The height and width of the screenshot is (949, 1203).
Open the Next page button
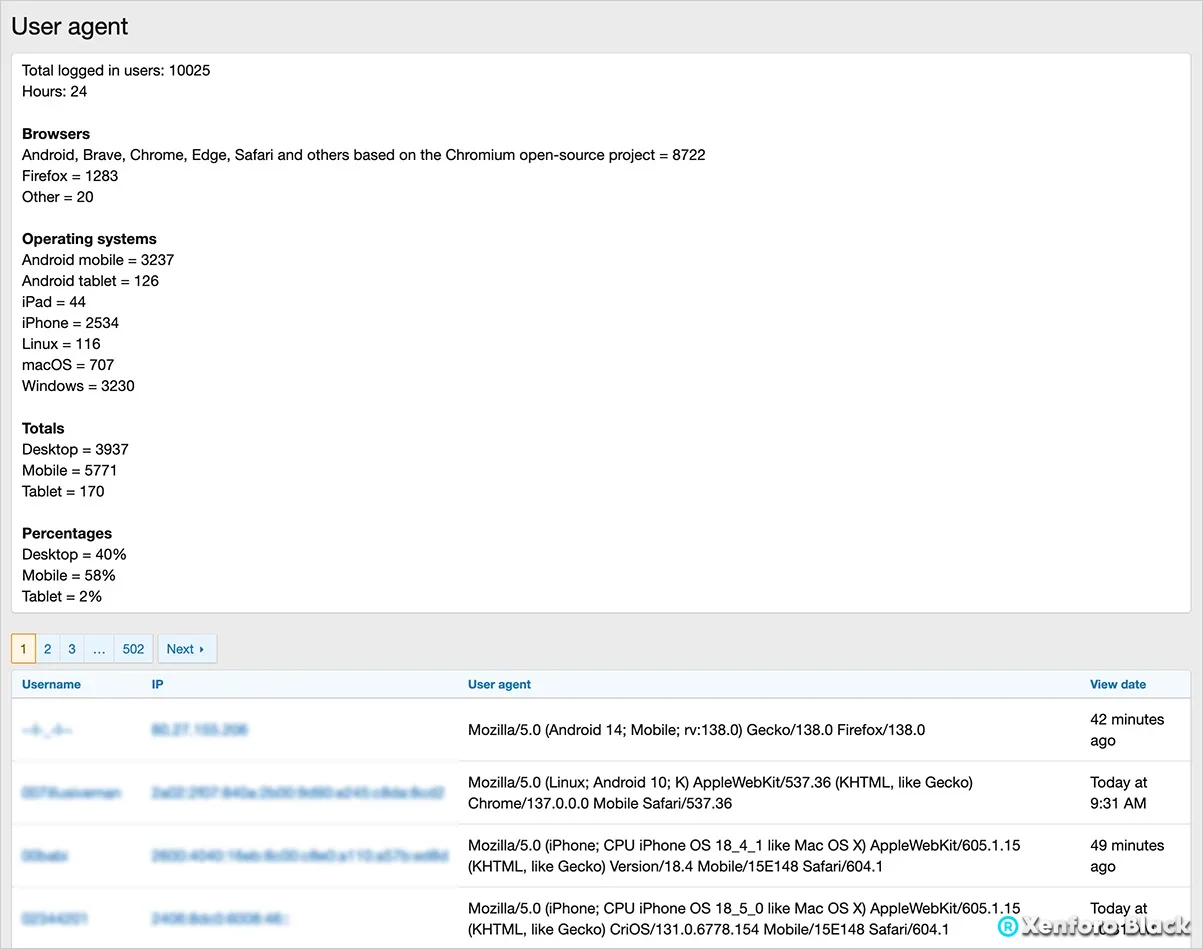coord(187,649)
